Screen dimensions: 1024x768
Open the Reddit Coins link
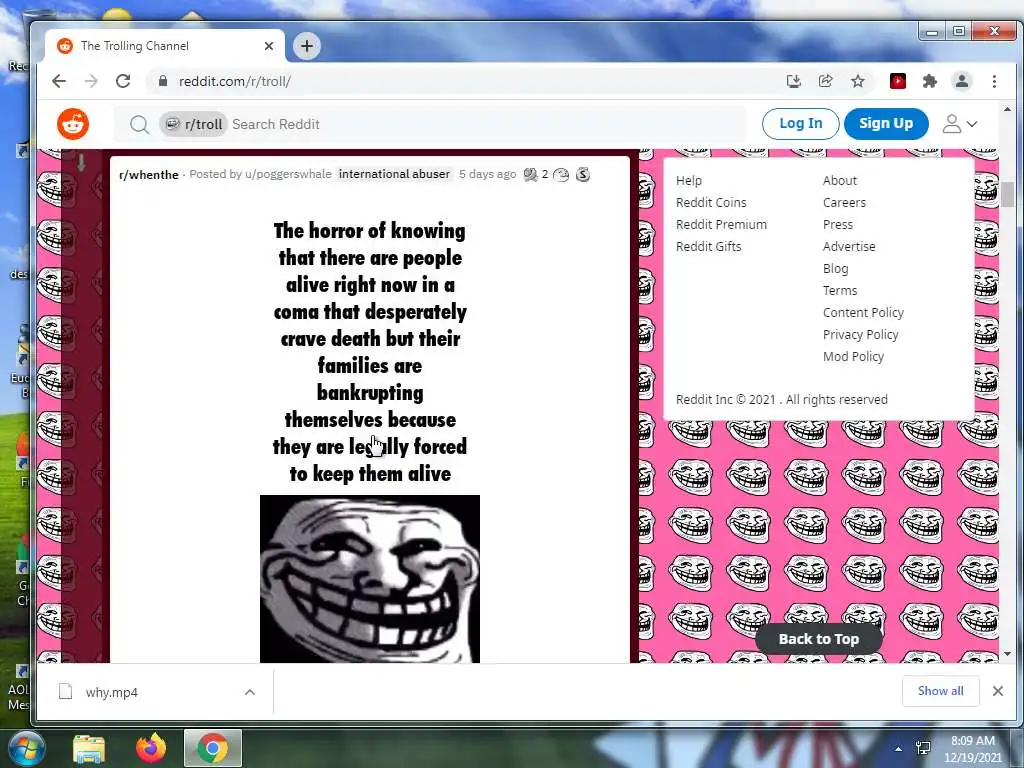pyautogui.click(x=711, y=202)
